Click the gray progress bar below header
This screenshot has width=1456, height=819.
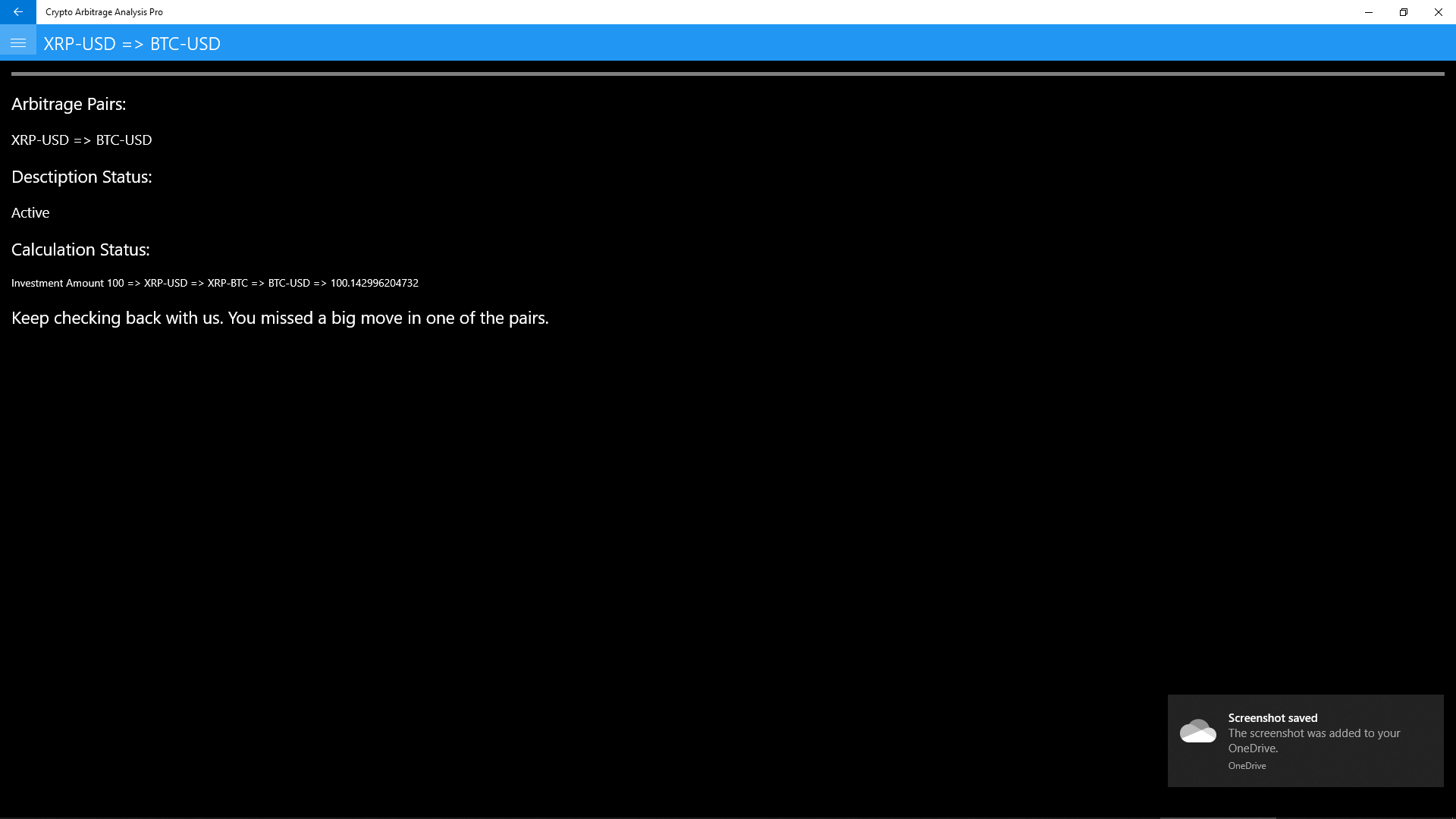(x=727, y=74)
